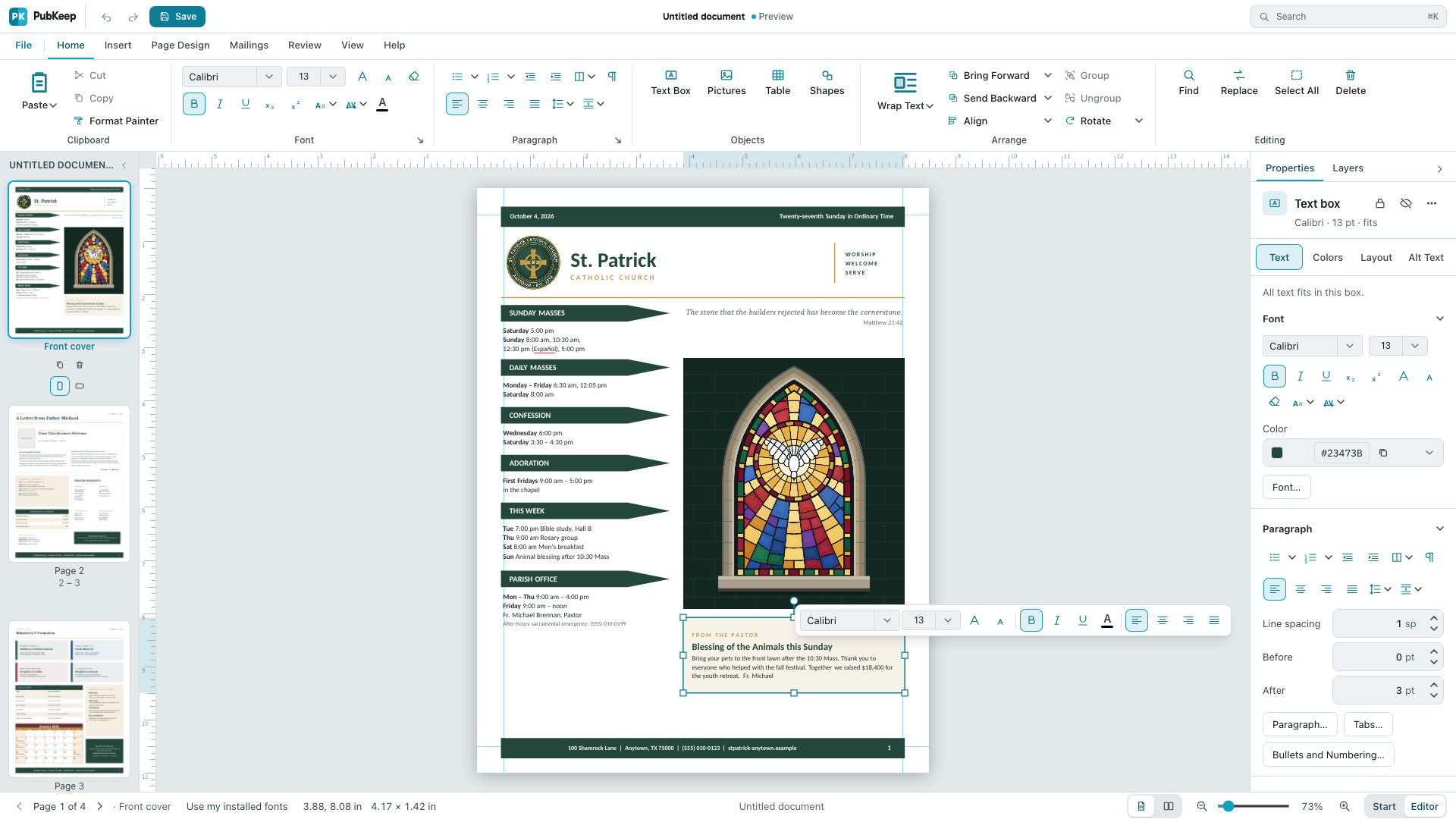This screenshot has height=819, width=1456.
Task: Toggle Italic in the ribbon Font group
Action: pos(220,104)
